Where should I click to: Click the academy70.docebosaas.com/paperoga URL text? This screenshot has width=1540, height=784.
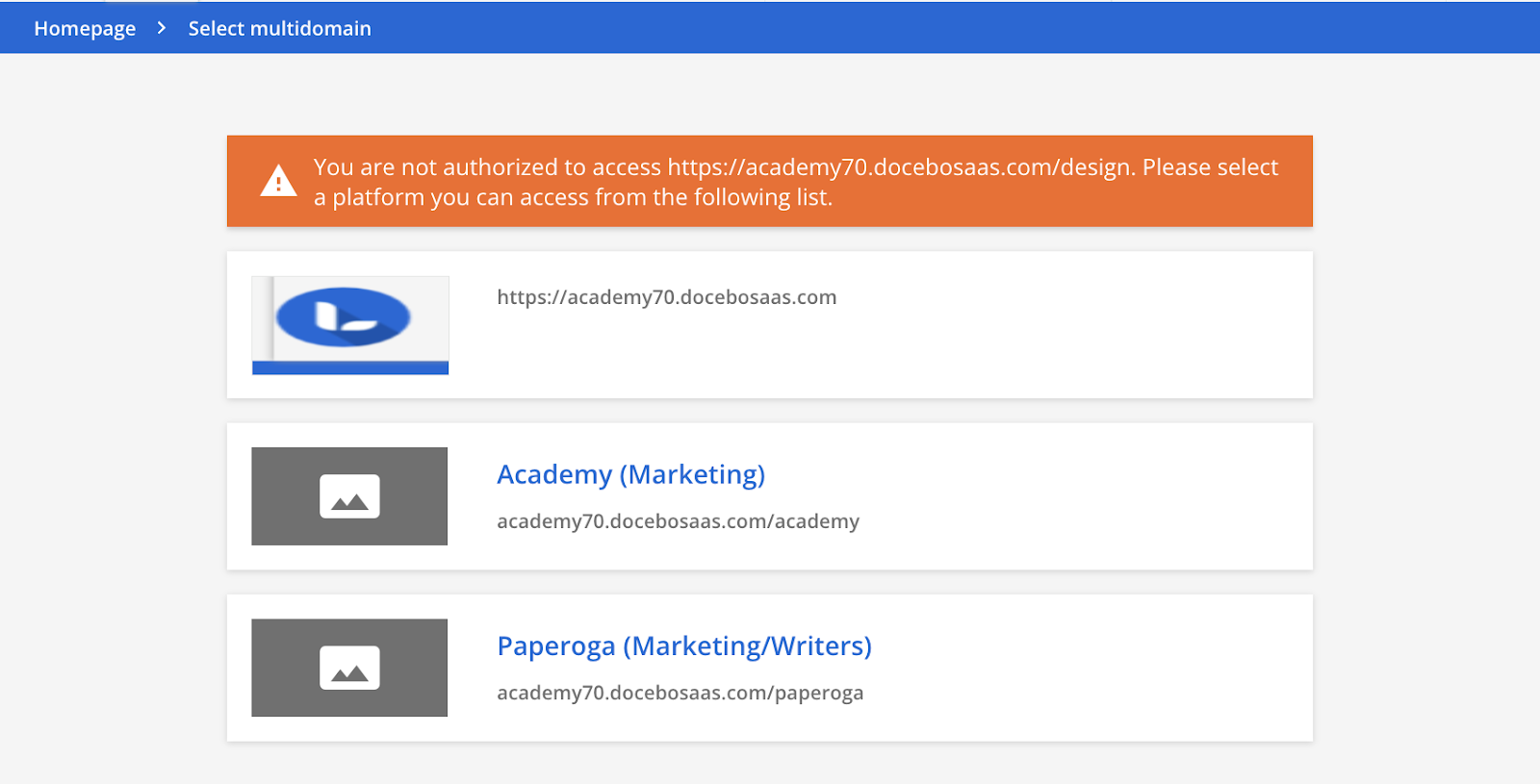click(x=680, y=693)
